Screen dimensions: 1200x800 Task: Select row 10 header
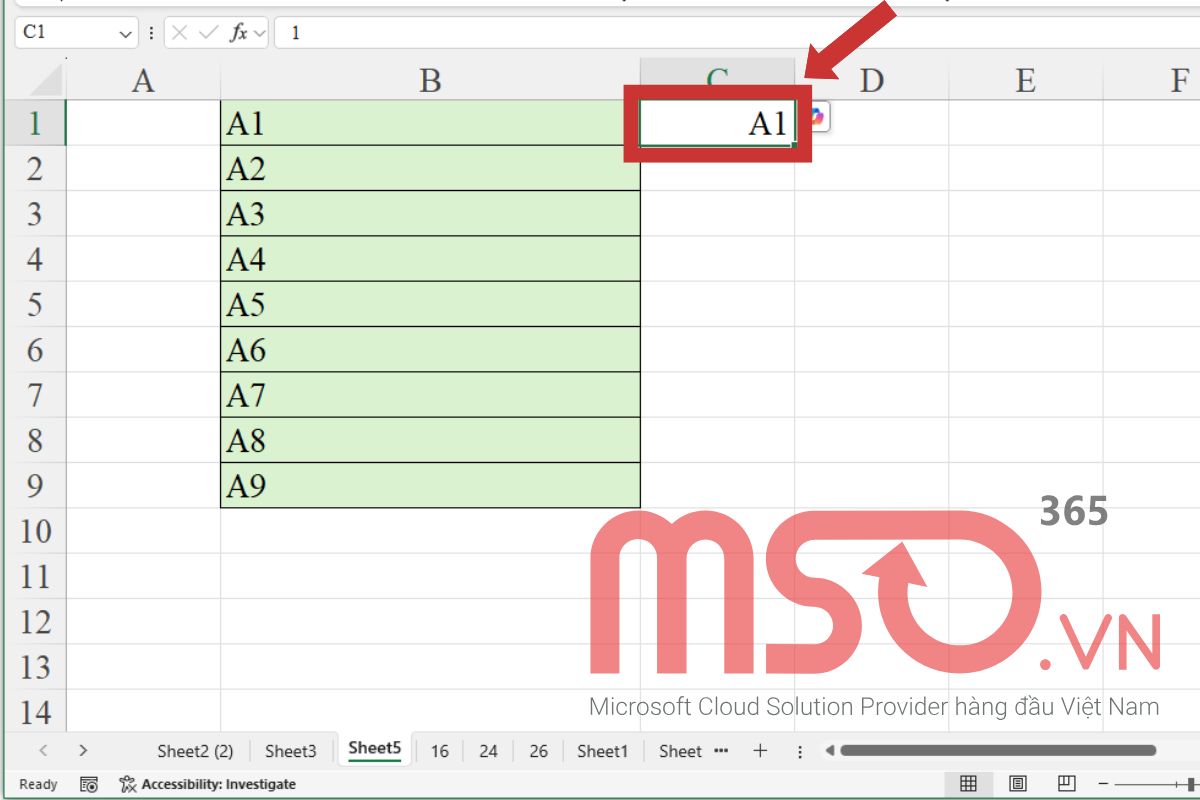pyautogui.click(x=35, y=531)
